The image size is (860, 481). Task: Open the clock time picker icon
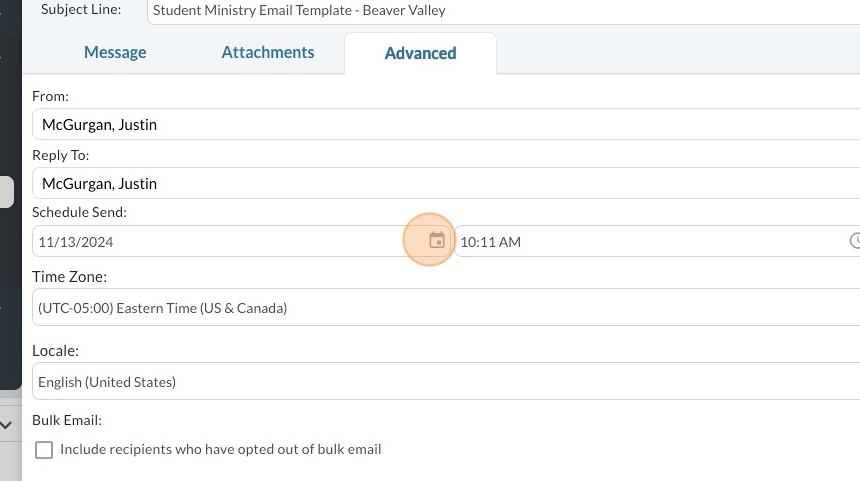tap(855, 241)
